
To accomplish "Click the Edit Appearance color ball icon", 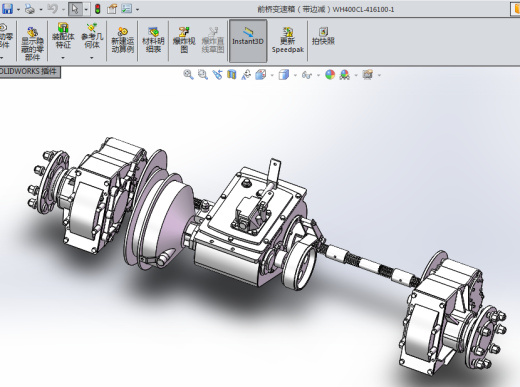I will tap(330, 75).
